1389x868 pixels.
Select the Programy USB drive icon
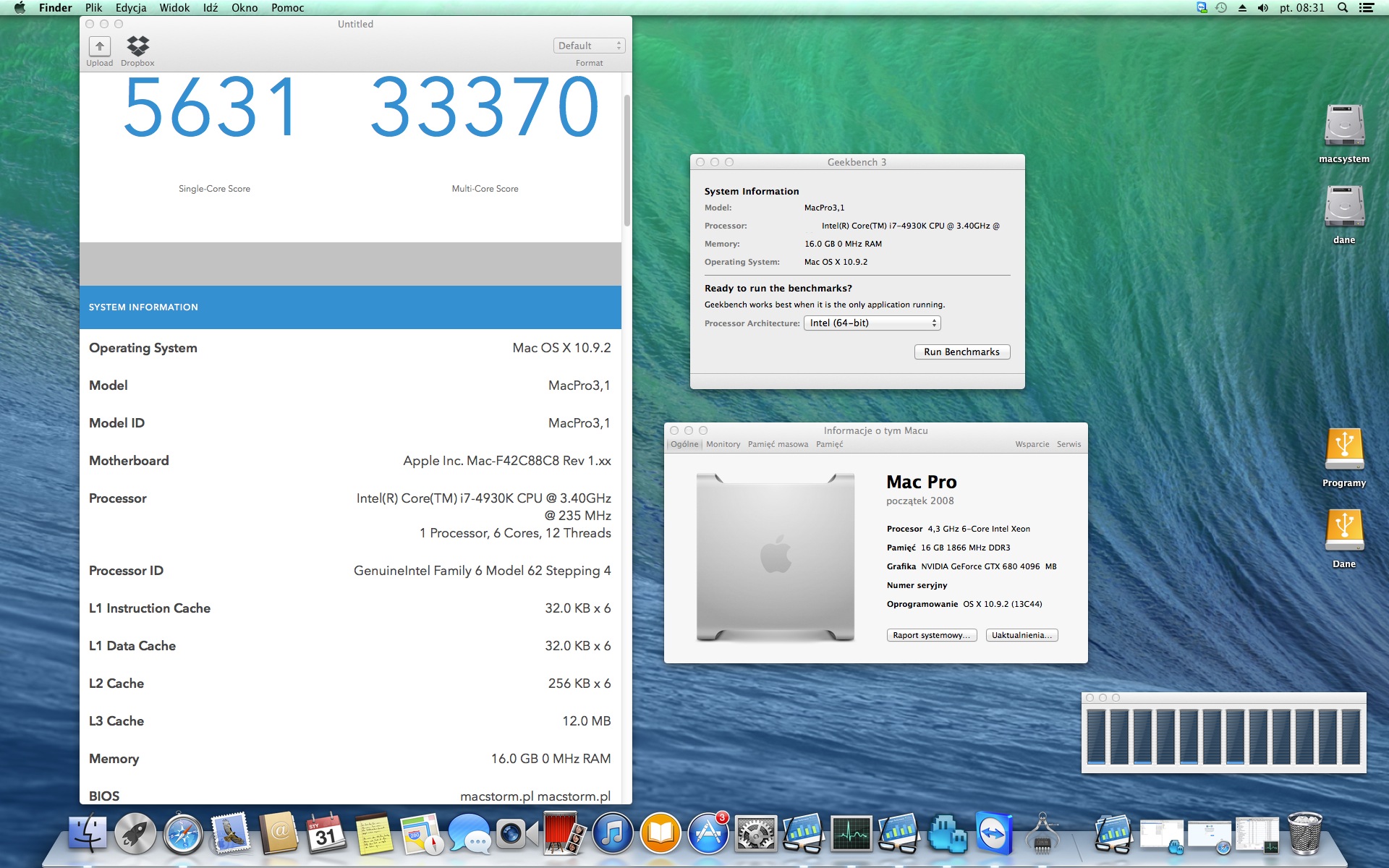click(1344, 450)
